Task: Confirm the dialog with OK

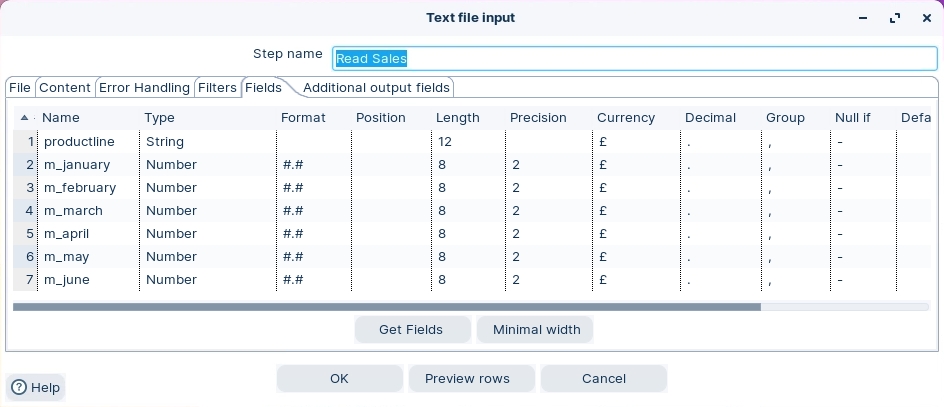Action: coord(339,379)
